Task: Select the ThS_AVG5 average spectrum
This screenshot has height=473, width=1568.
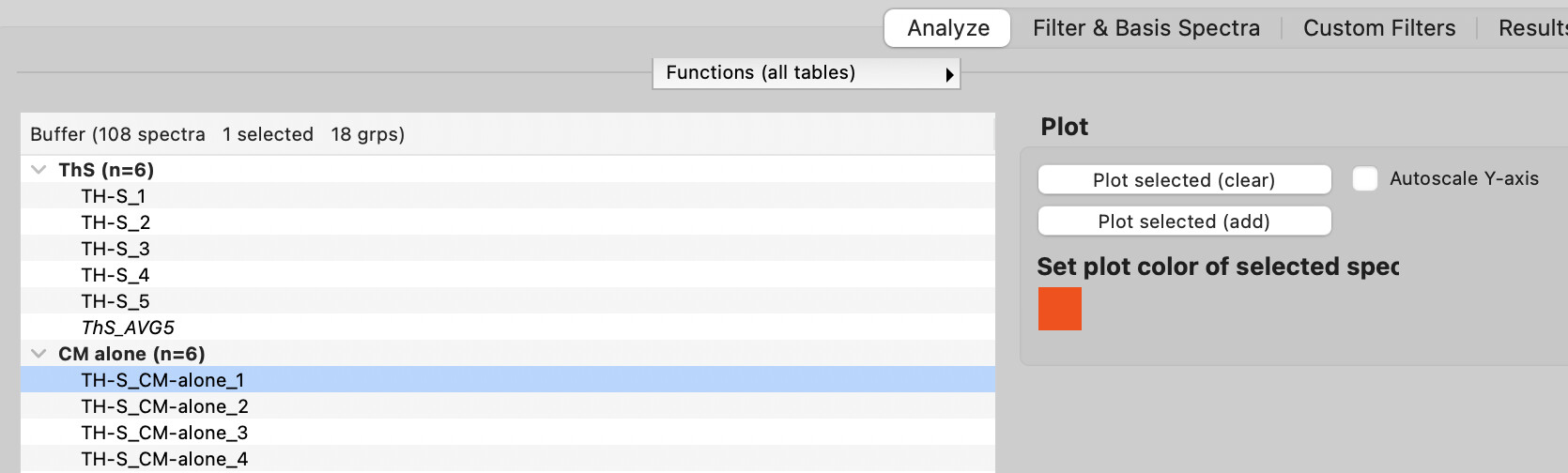Action: click(507, 328)
